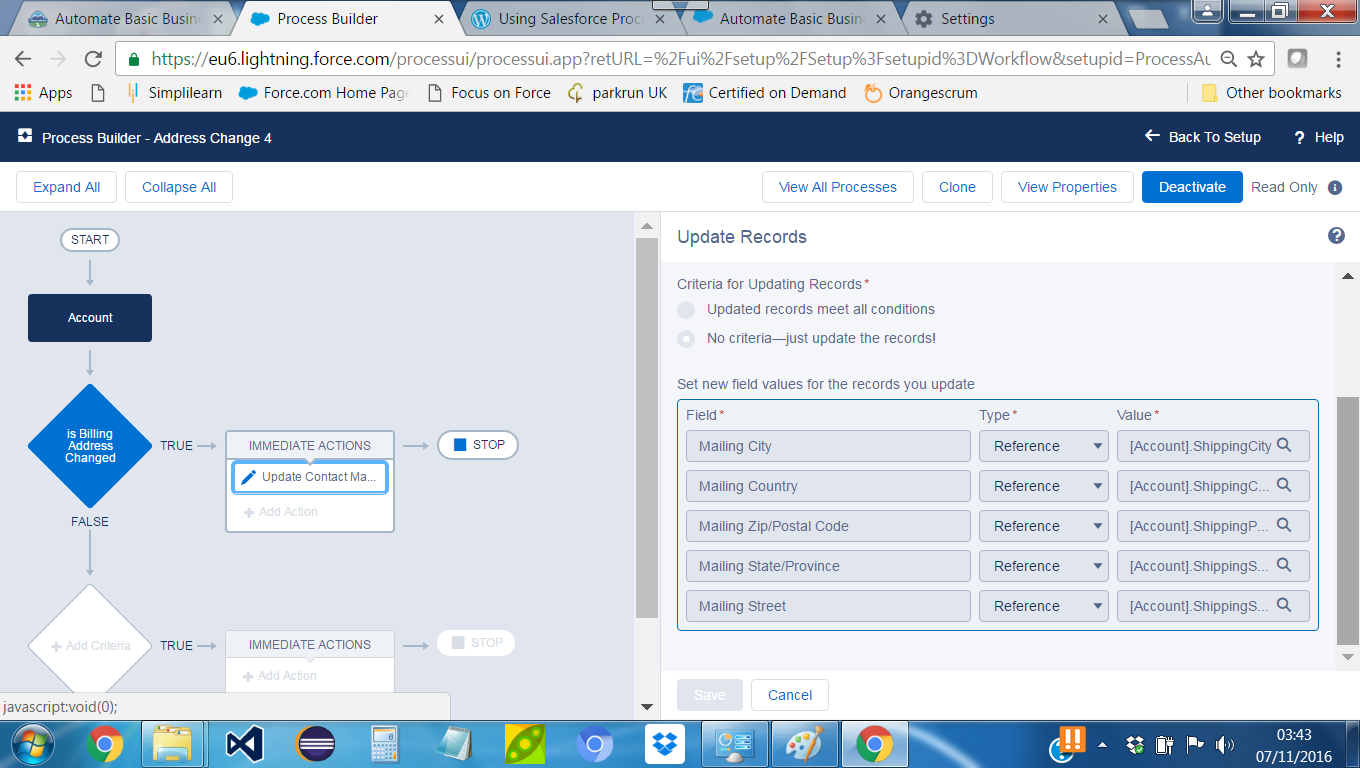The height and width of the screenshot is (768, 1360).
Task: Click the Update Records panel scrollbar
Action: point(1348,520)
